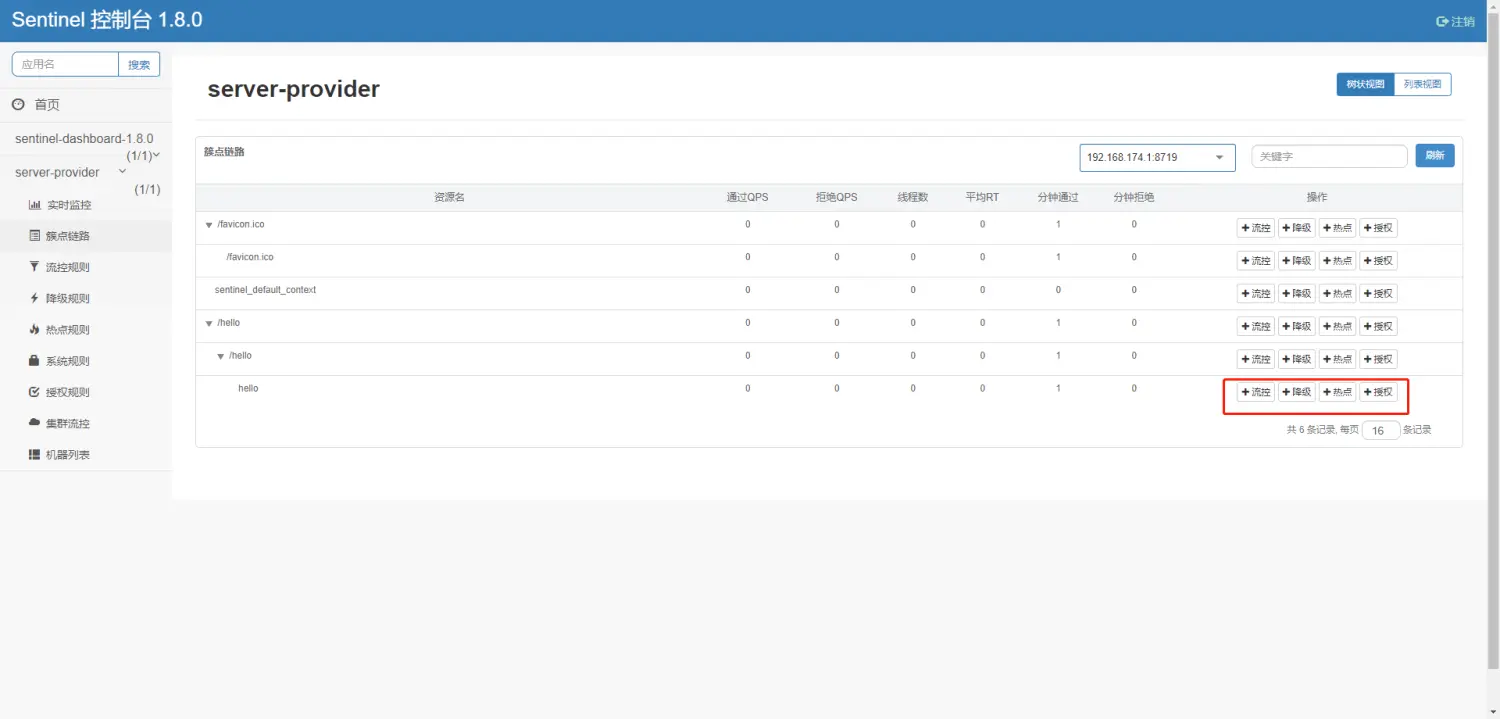Open 系统规则 system rules page
The image size is (1500, 719).
[60, 361]
